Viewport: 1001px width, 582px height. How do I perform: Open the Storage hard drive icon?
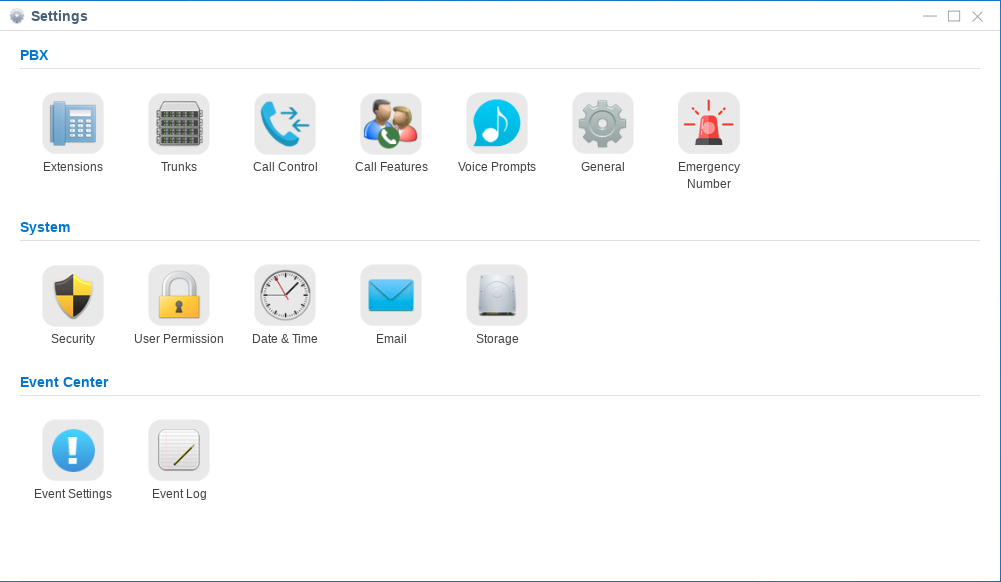(x=497, y=295)
